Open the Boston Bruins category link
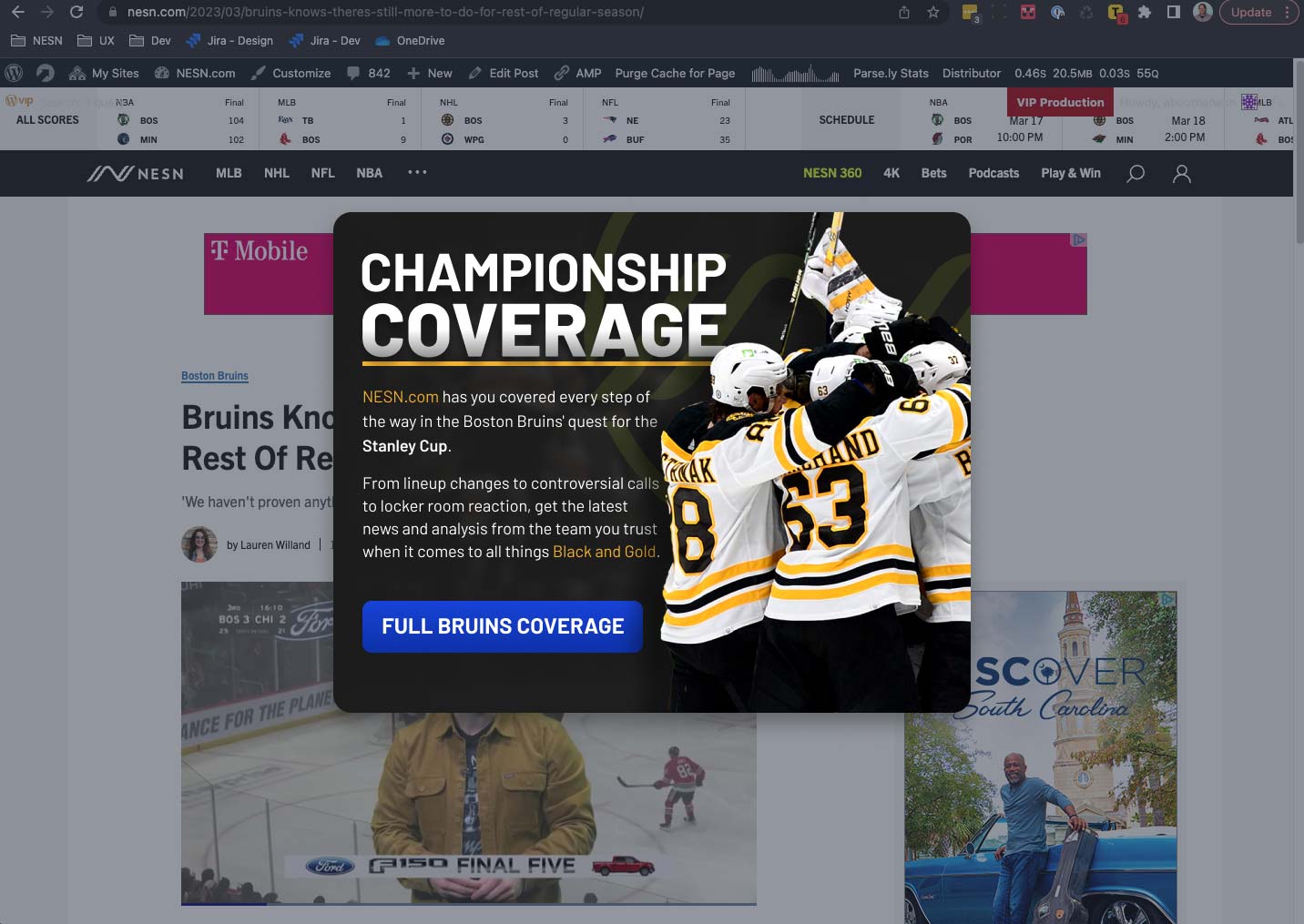The image size is (1304, 924). click(x=215, y=376)
